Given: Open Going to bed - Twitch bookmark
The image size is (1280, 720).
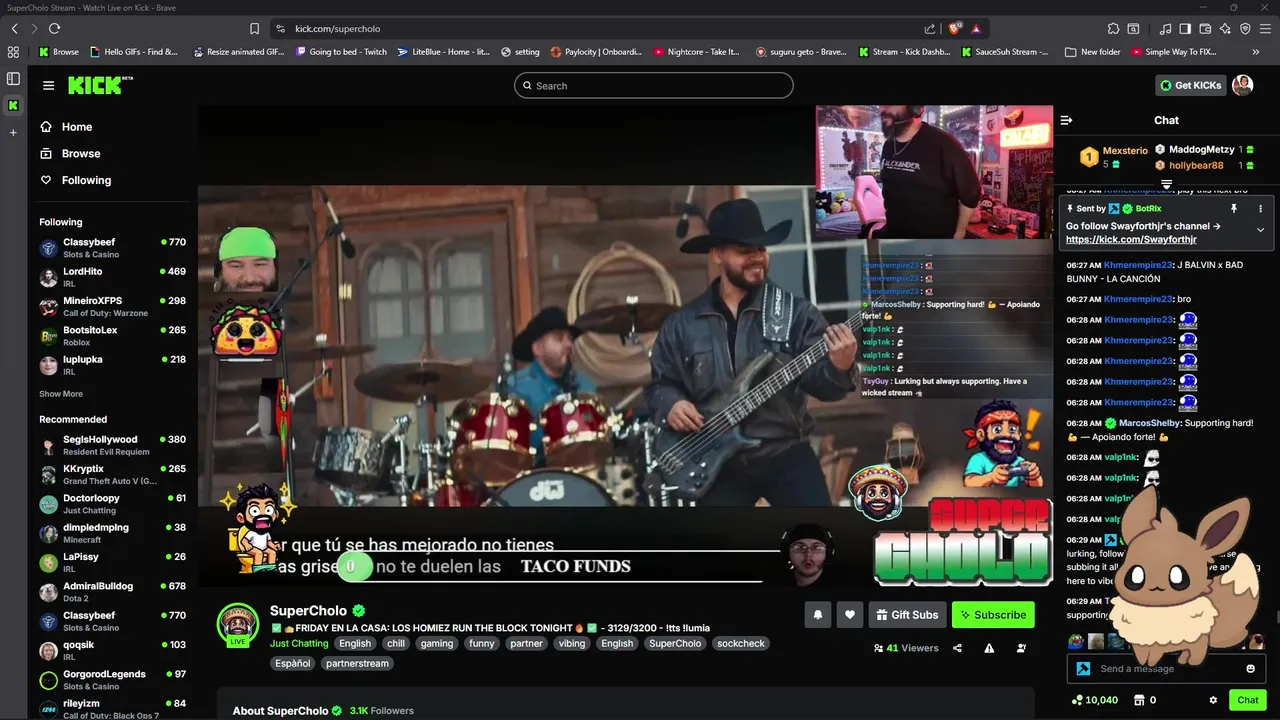Looking at the screenshot, I should [341, 52].
